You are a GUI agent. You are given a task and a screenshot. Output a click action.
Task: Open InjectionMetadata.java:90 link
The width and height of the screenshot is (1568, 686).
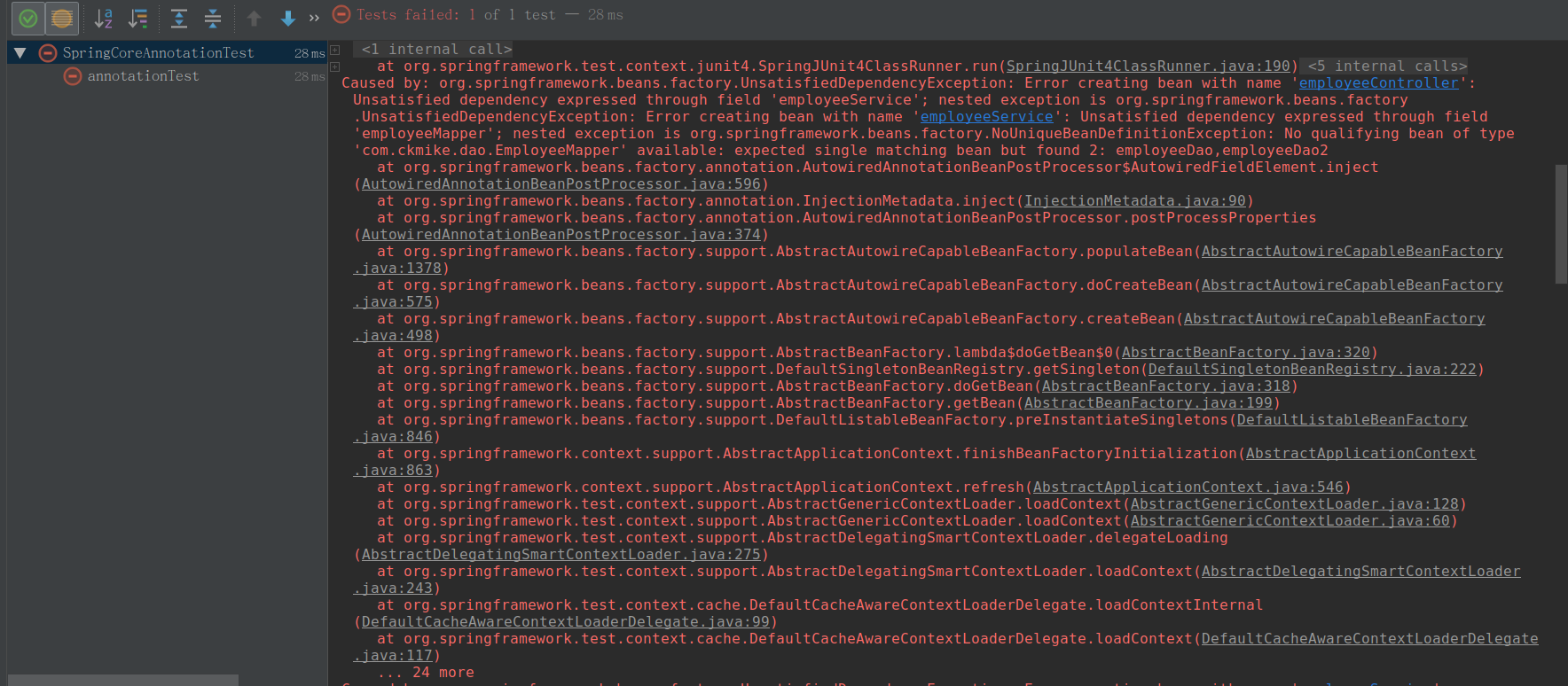pyautogui.click(x=1134, y=201)
